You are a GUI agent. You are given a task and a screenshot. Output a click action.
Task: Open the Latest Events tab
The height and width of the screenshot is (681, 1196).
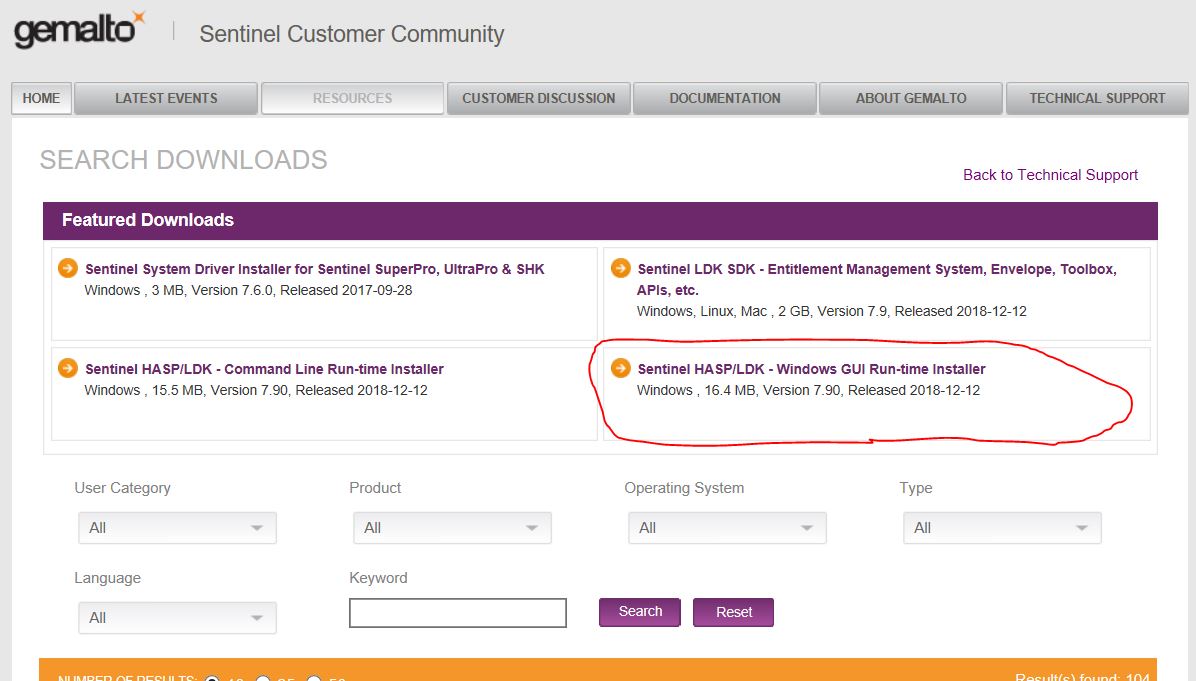166,98
